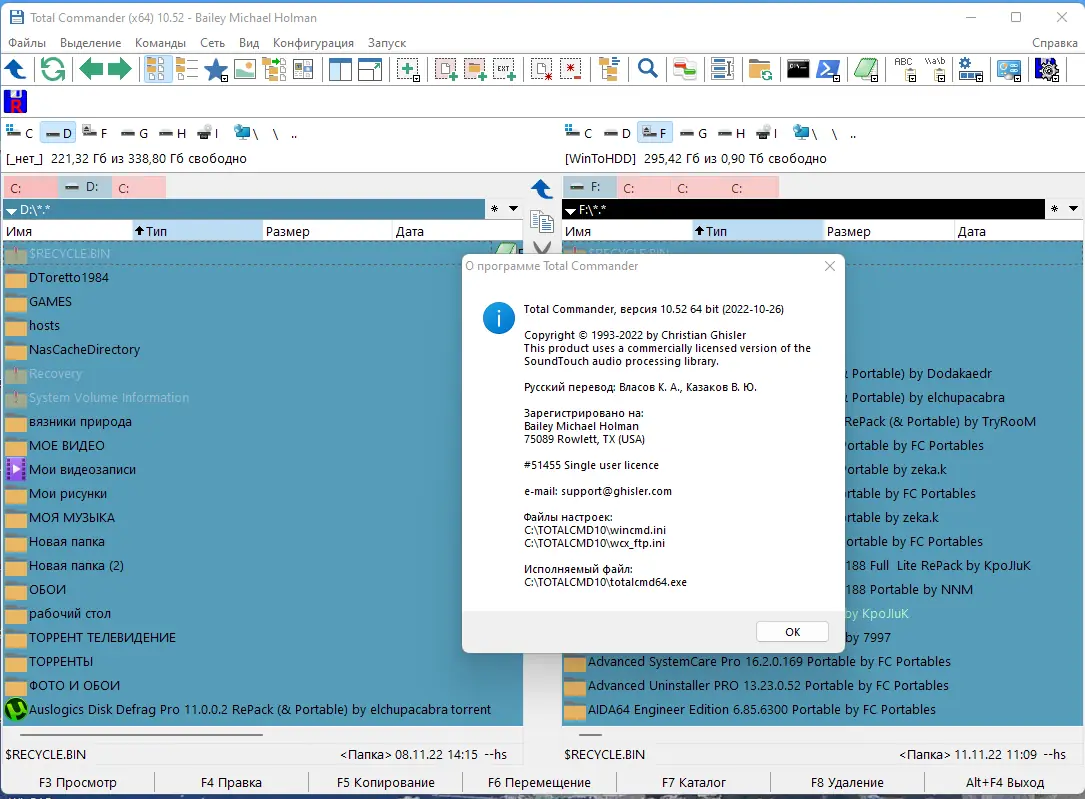The image size is (1085, 799).
Task: Open the search magnifier tool
Action: [647, 69]
